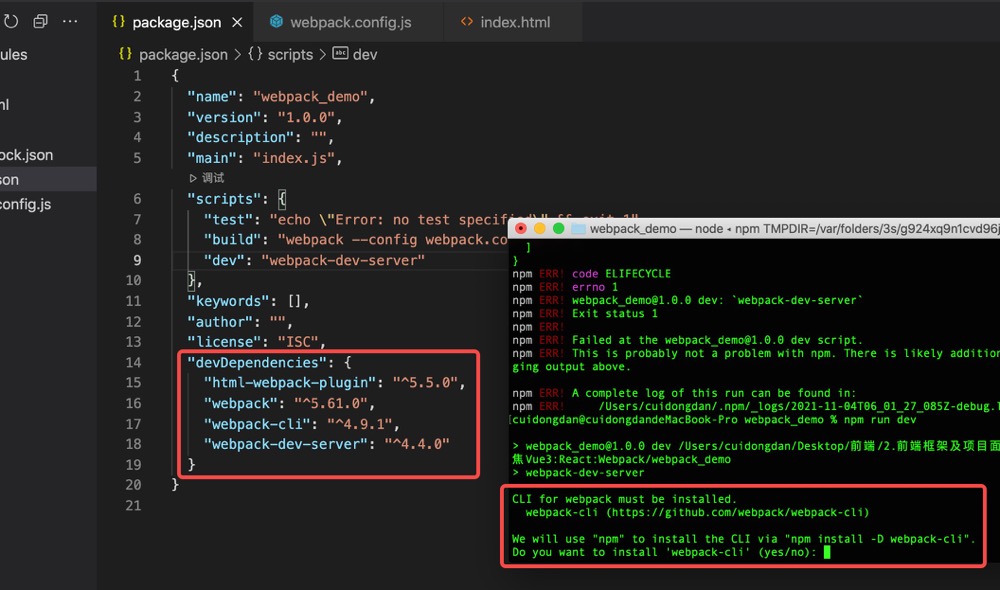Click the "index.js" main value

(294, 158)
